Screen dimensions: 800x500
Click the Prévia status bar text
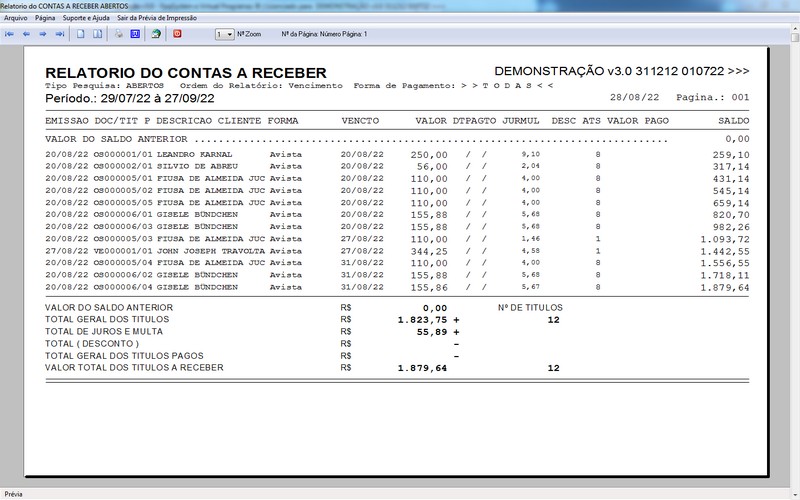pyautogui.click(x=13, y=494)
